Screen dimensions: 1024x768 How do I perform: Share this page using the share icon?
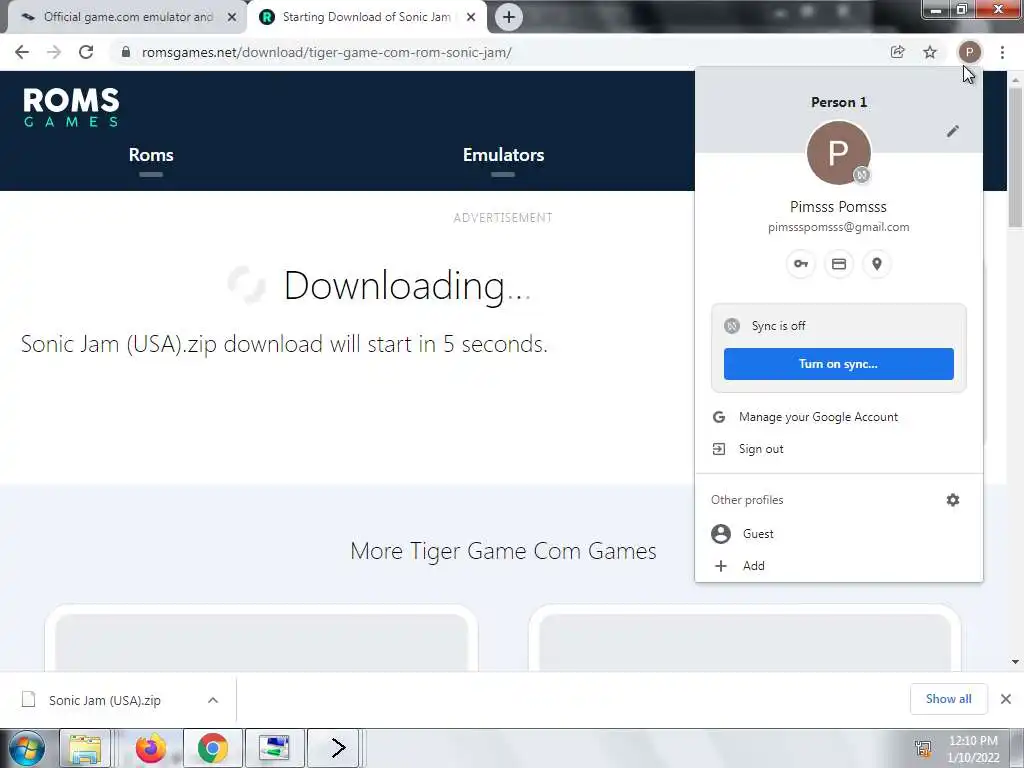coord(898,52)
